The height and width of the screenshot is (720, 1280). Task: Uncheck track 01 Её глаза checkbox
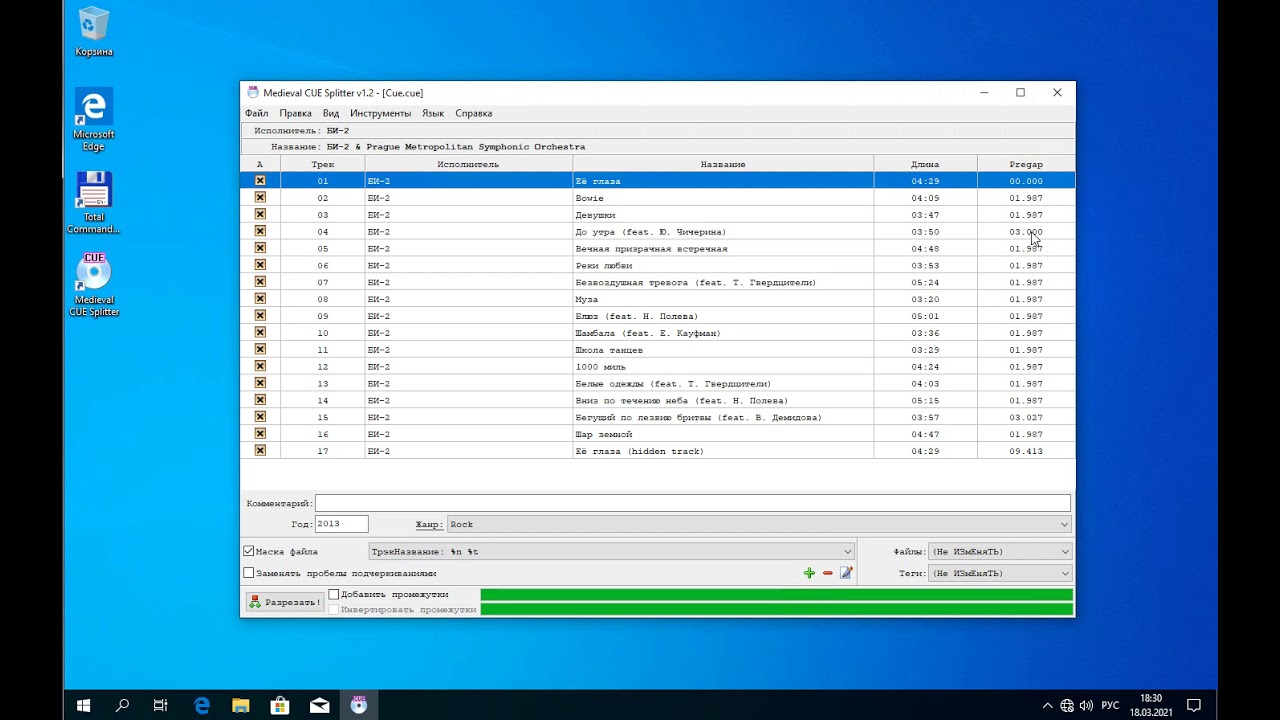(x=260, y=181)
